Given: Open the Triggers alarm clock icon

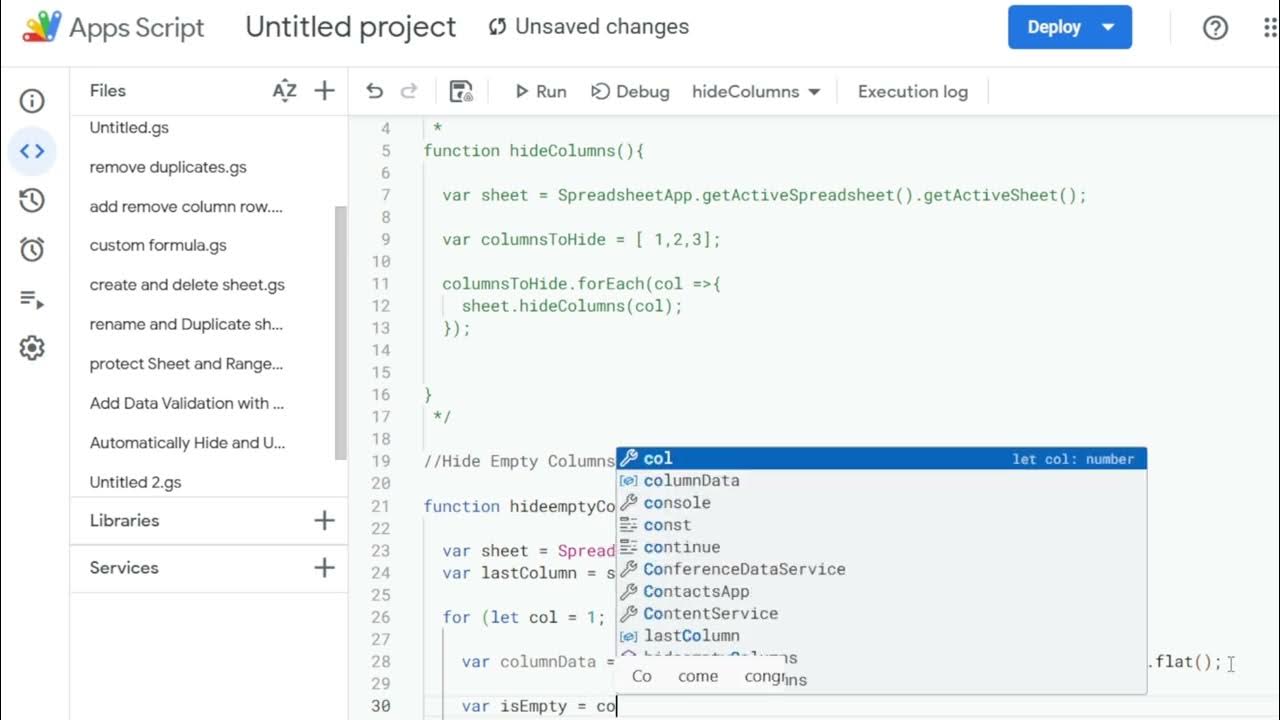Looking at the screenshot, I should point(32,249).
